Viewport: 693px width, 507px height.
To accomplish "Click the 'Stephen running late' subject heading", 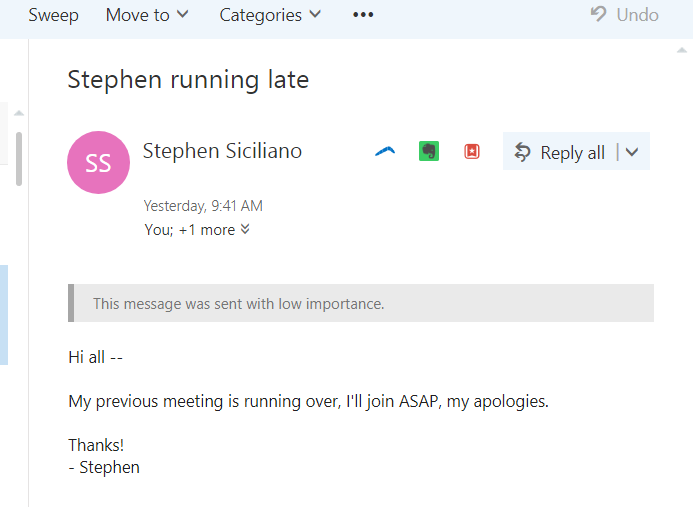I will pos(188,80).
